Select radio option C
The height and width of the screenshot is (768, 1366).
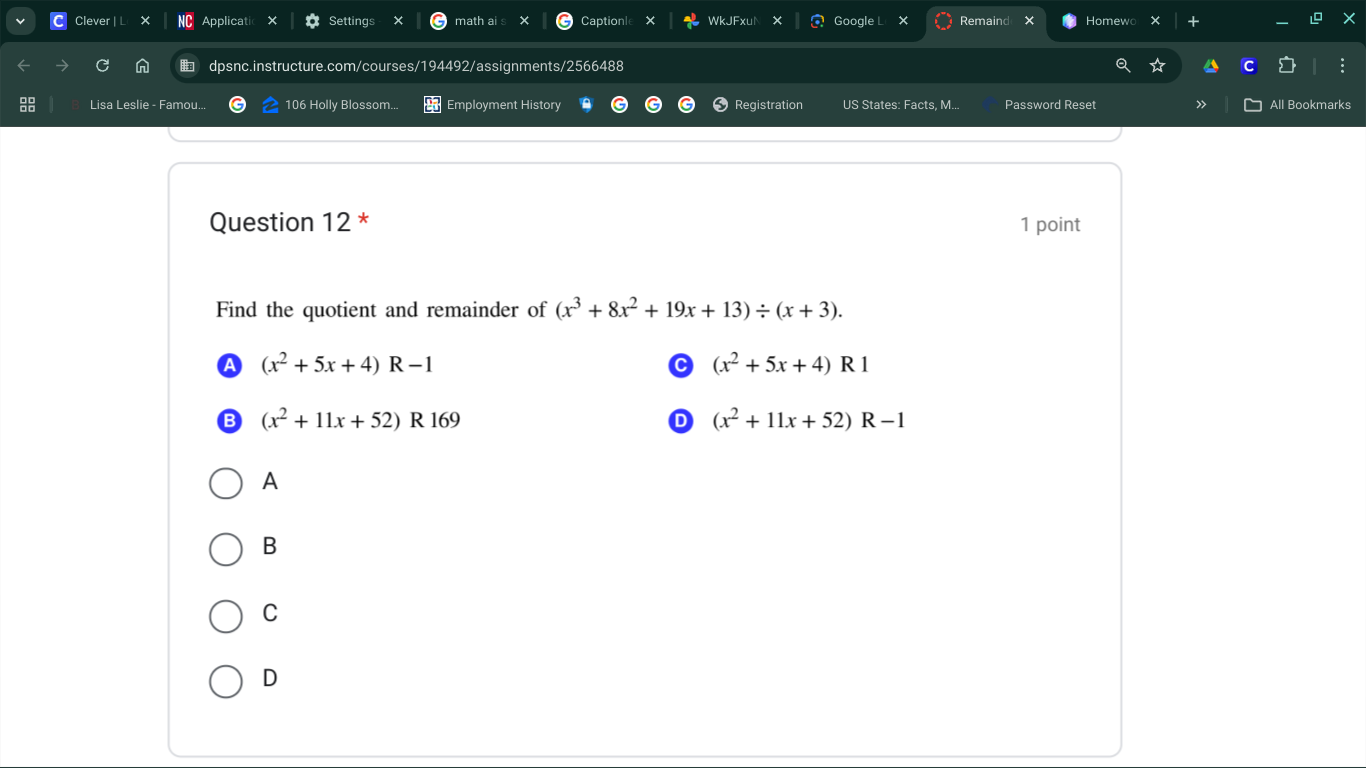point(226,616)
